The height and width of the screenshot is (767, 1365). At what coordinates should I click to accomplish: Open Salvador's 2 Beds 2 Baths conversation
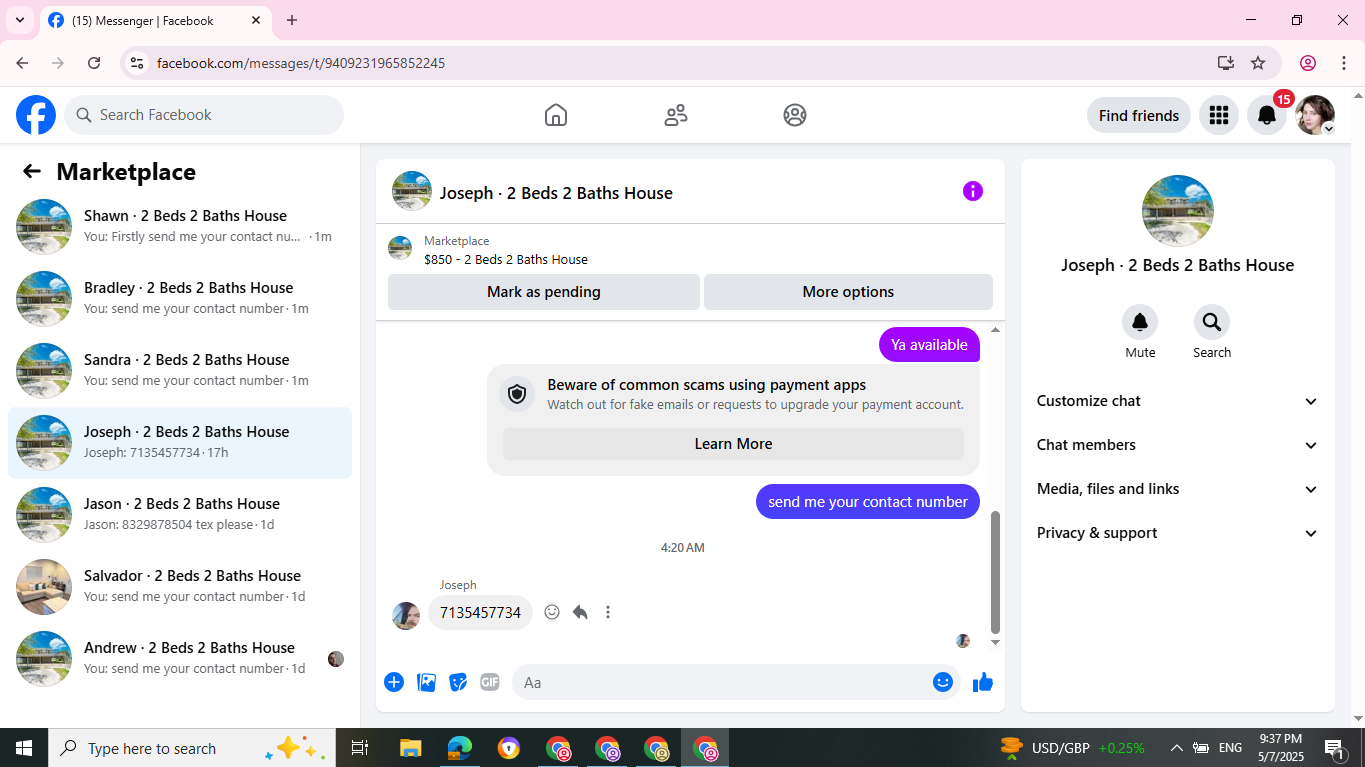tap(180, 587)
